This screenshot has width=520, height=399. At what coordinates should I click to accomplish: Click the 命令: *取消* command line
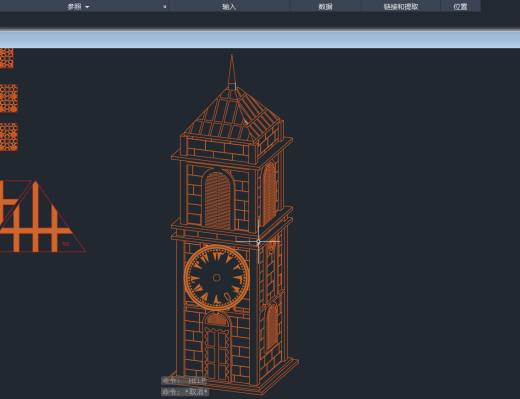185,392
